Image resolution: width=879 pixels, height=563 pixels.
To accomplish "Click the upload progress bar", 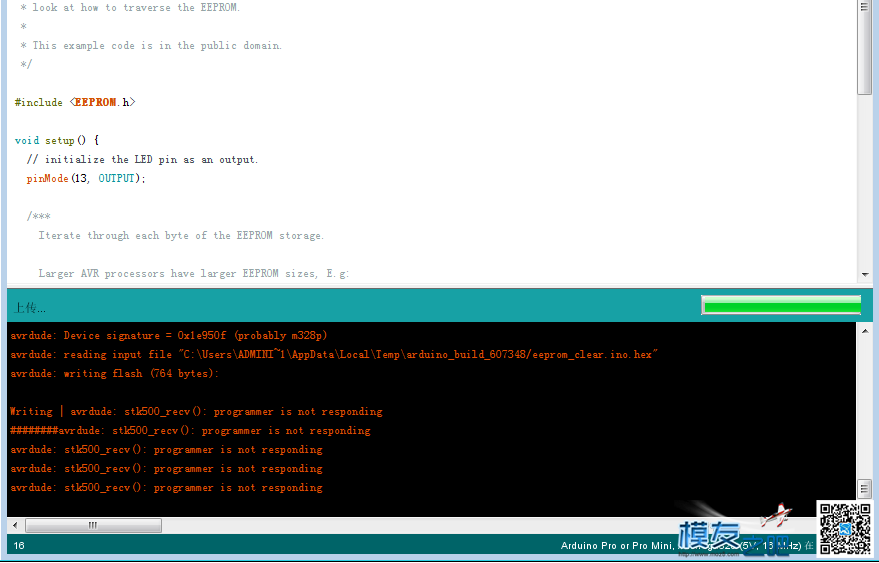I will point(781,305).
